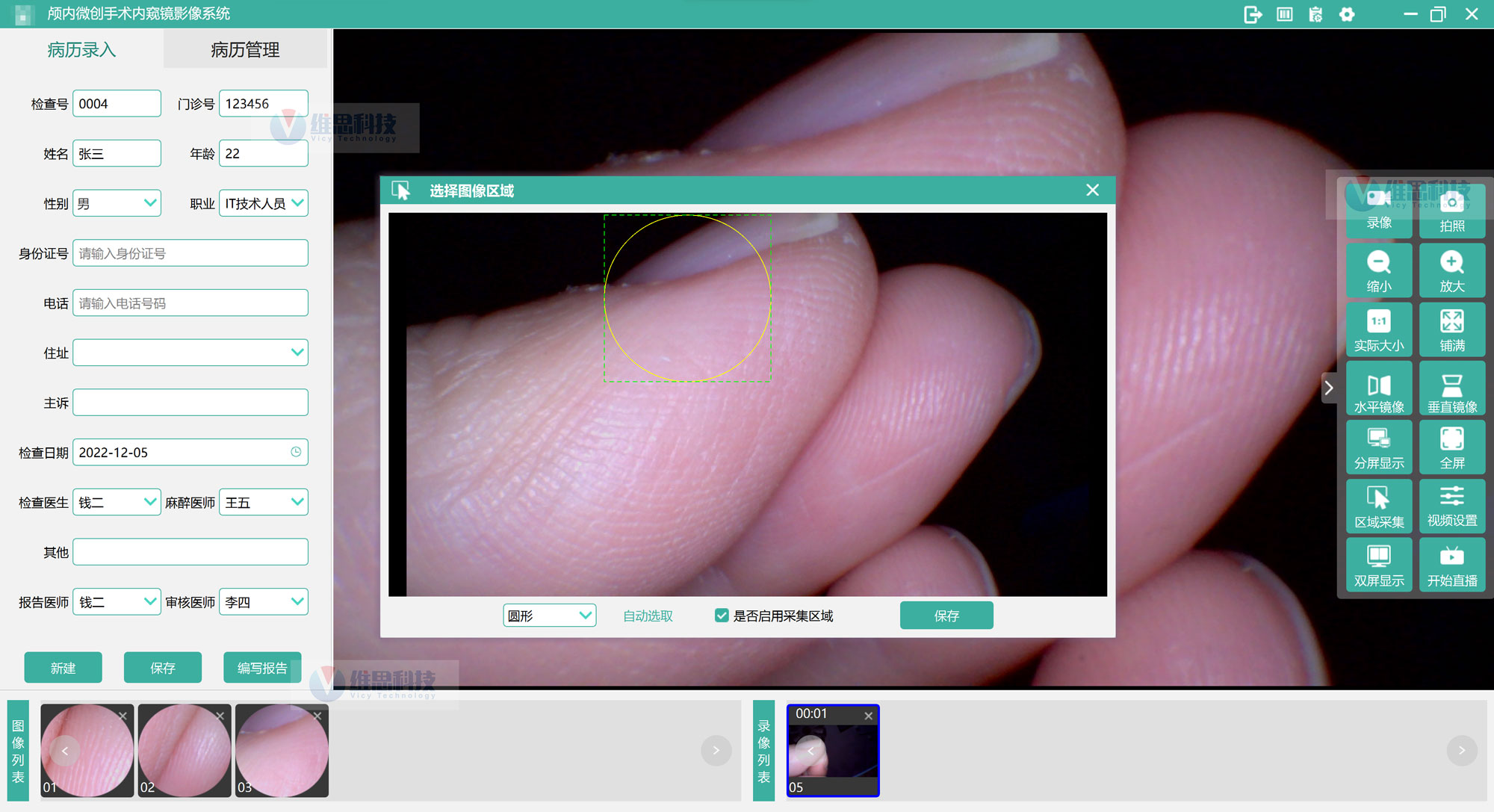Expand the 住址 address dropdown
The height and width of the screenshot is (812, 1494).
coord(190,353)
